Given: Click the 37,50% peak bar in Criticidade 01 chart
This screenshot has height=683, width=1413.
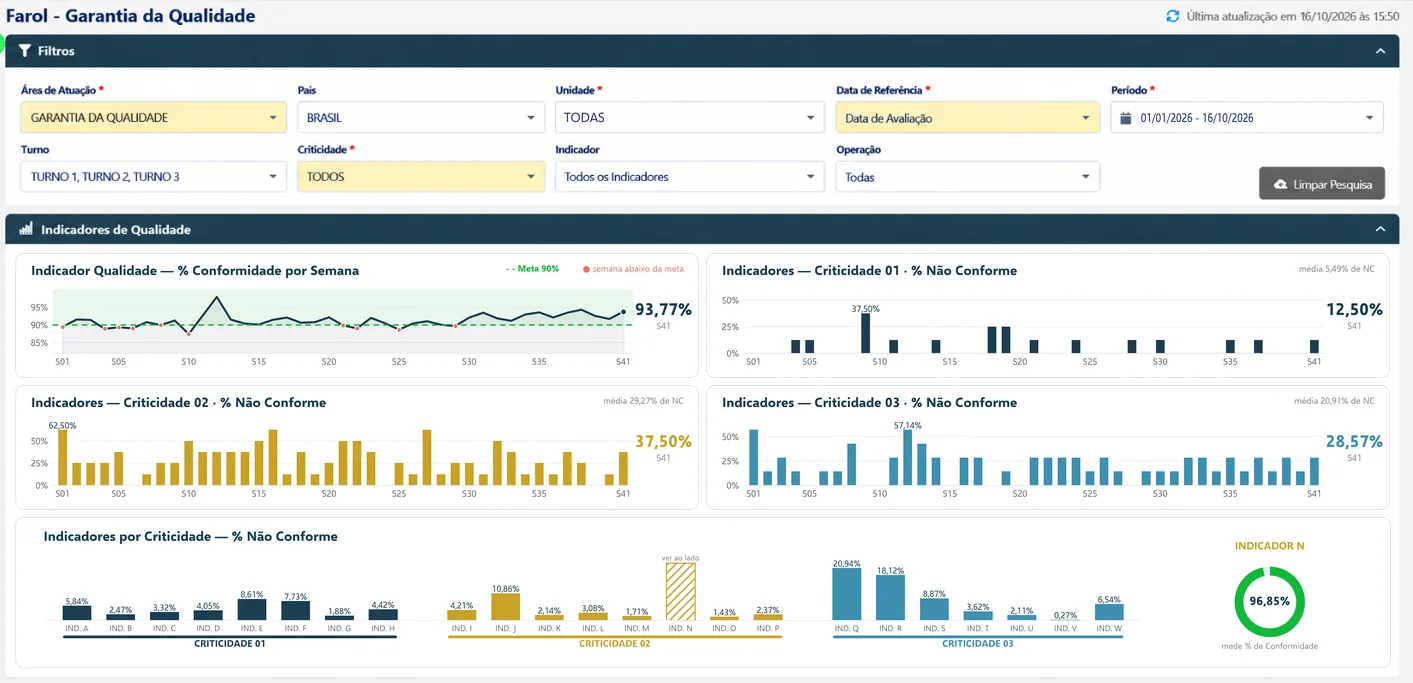Looking at the screenshot, I should click(865, 333).
